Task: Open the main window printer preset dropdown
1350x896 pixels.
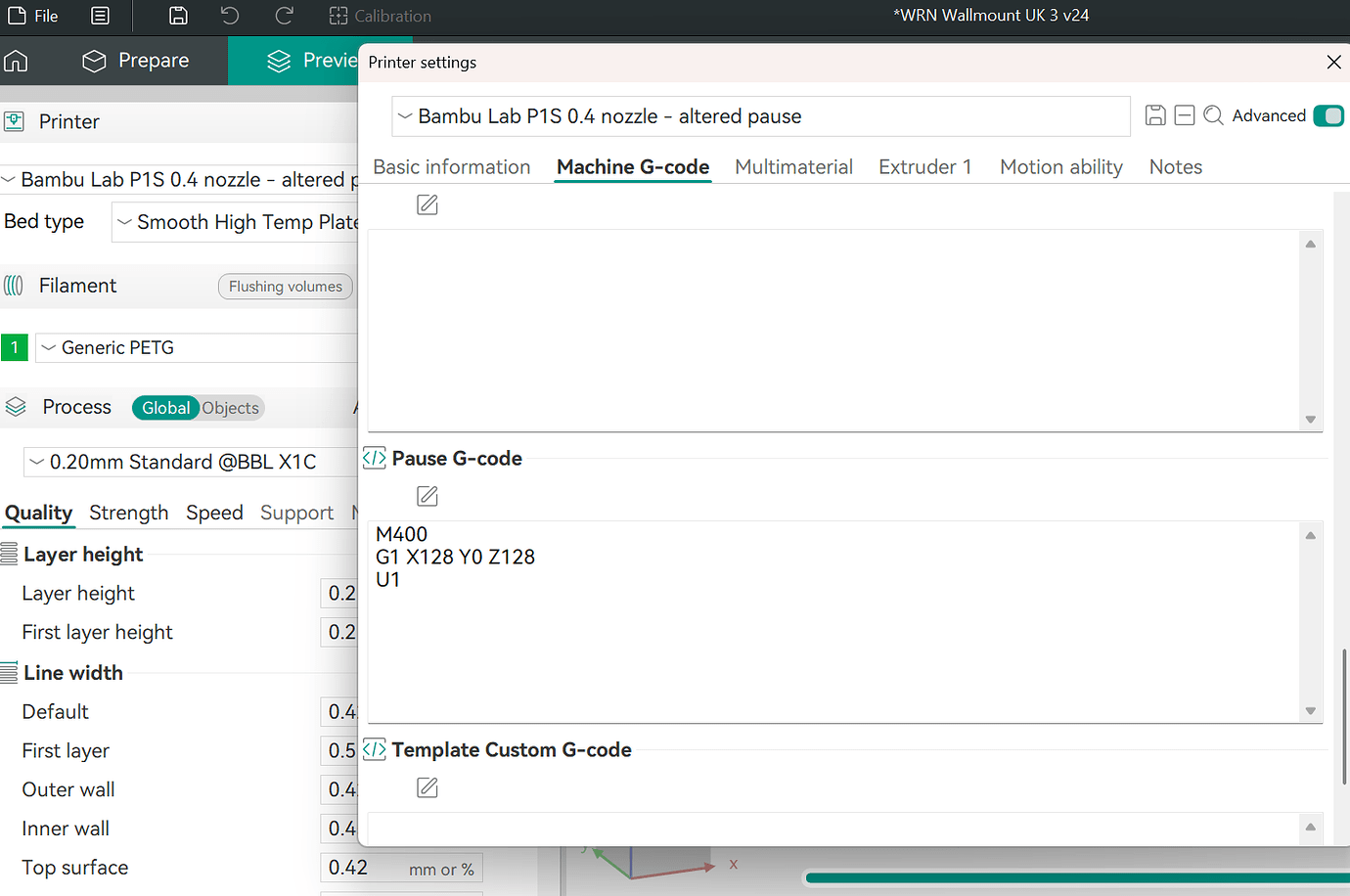Action: (179, 180)
